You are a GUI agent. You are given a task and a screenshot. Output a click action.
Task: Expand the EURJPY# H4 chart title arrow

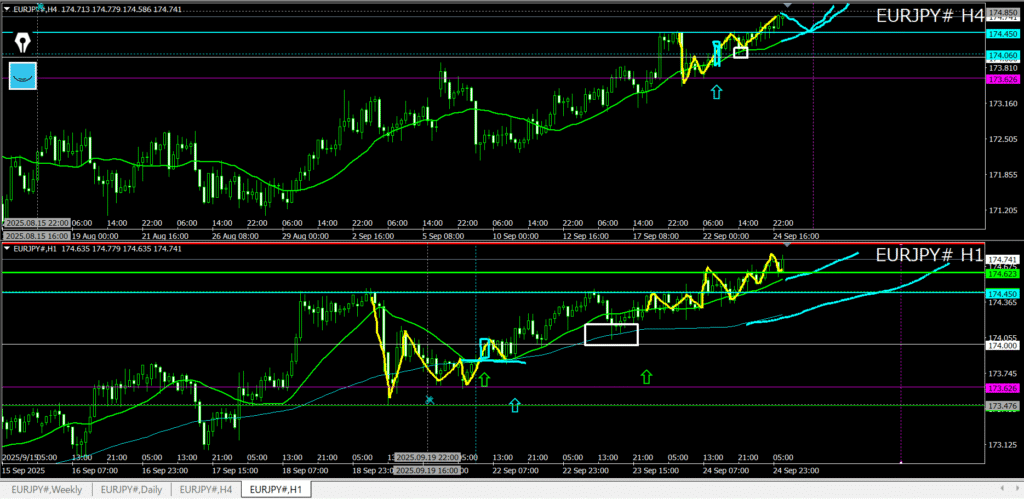[x=8, y=8]
